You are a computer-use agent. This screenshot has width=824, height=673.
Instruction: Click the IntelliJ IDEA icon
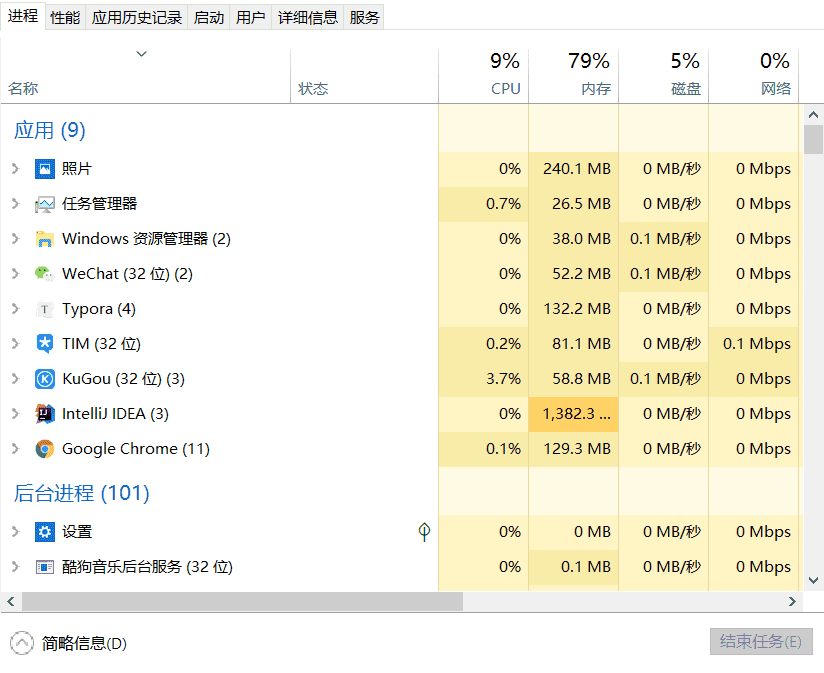pos(45,414)
